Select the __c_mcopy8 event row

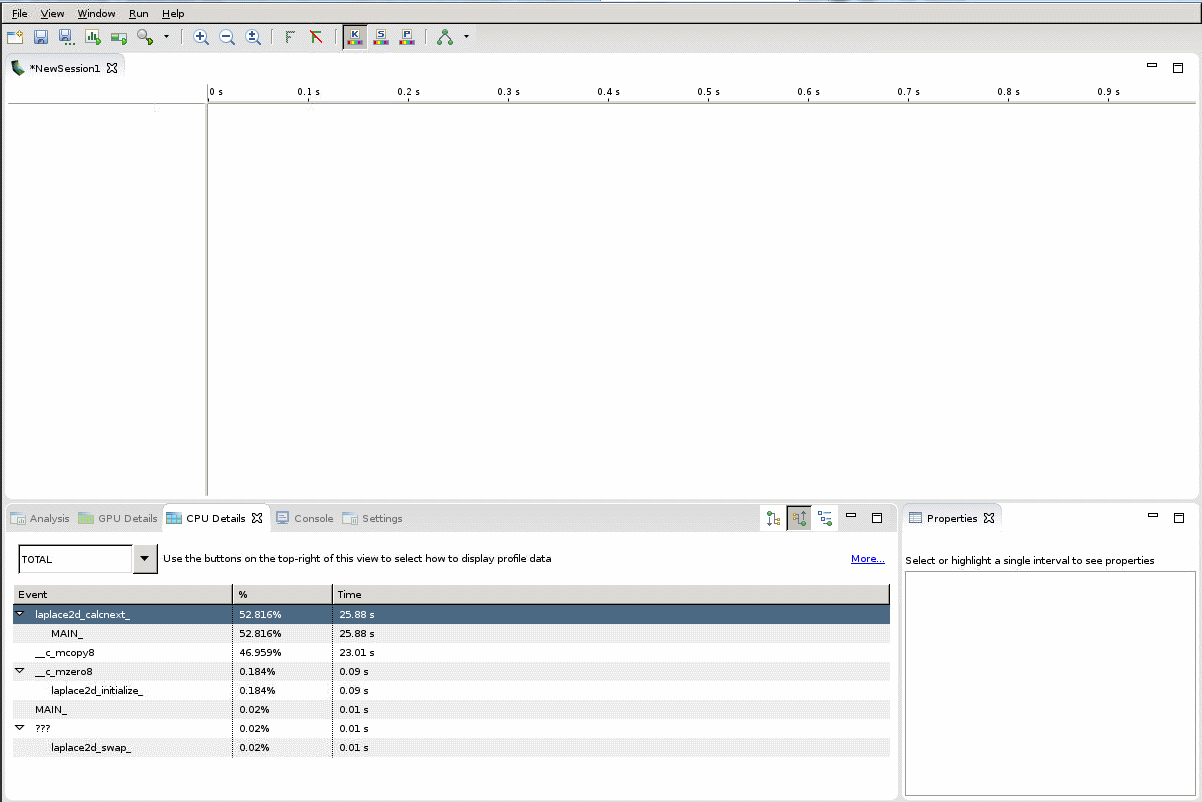[65, 652]
